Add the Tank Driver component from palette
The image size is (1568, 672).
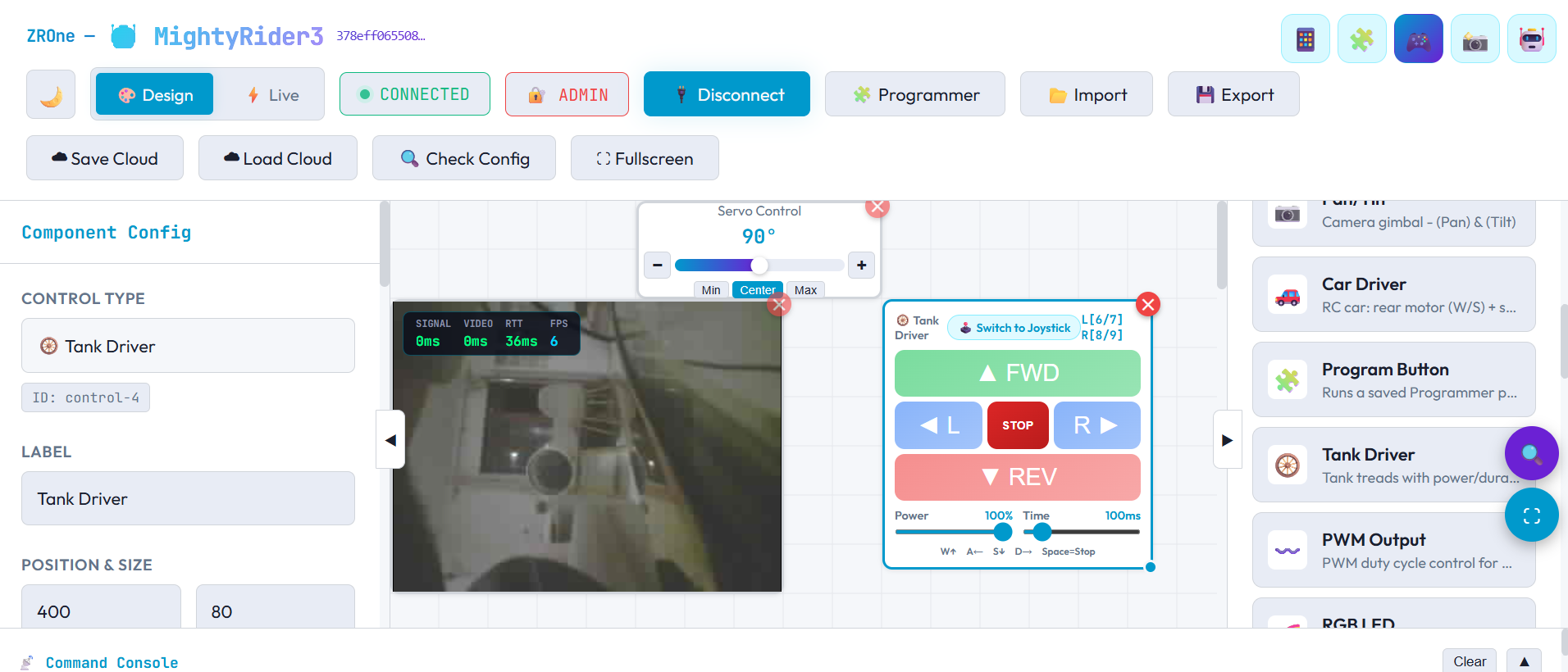pos(1393,465)
